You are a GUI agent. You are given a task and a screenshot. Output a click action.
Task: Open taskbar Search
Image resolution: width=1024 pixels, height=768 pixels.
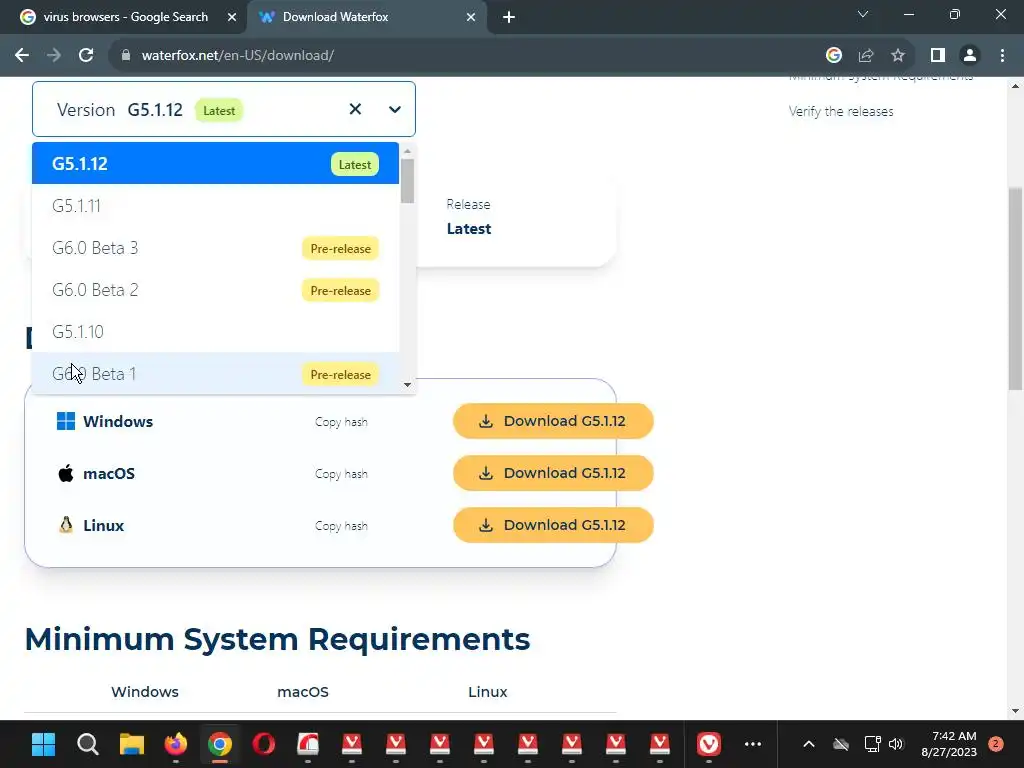click(x=88, y=744)
